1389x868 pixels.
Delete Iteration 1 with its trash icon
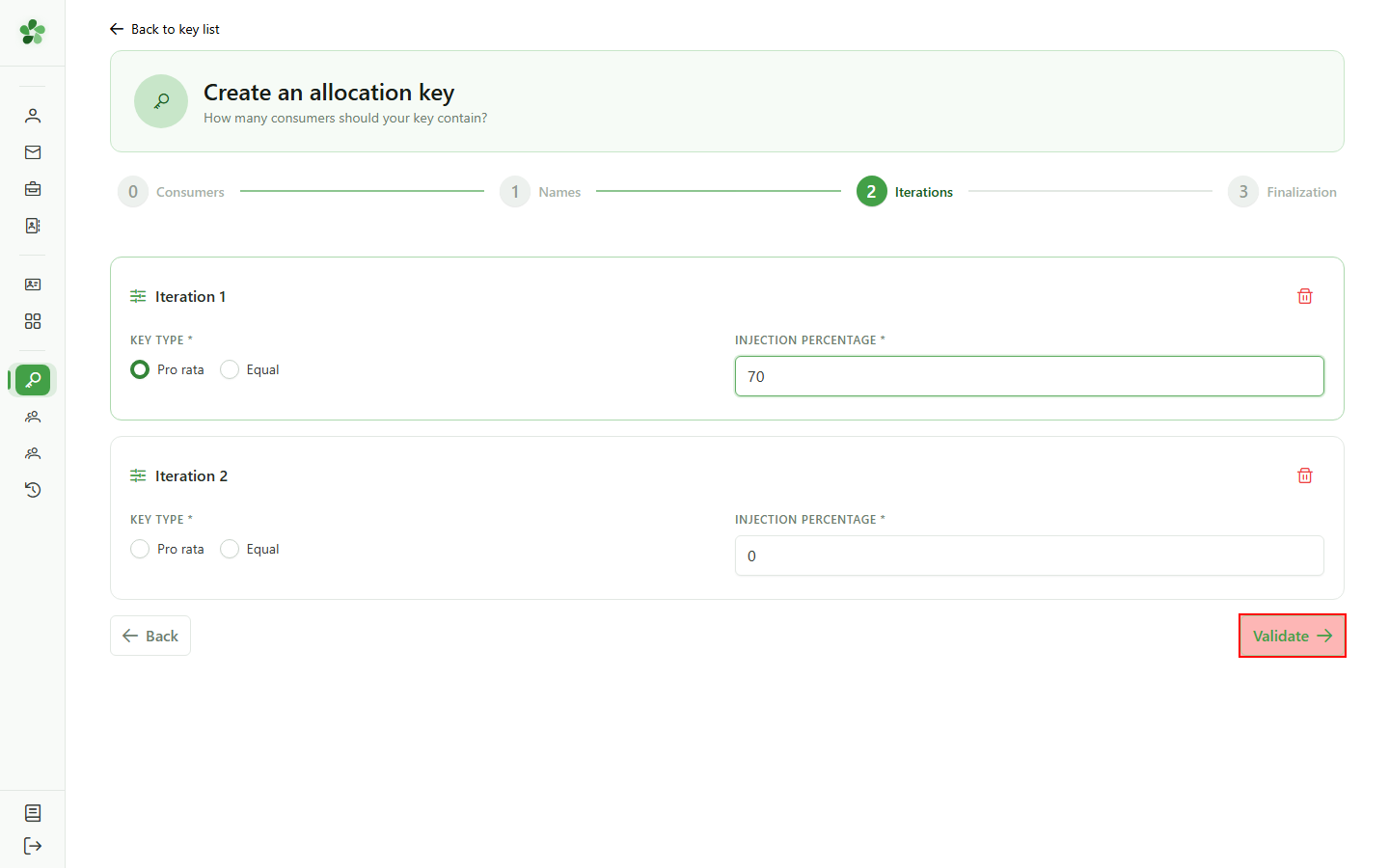tap(1305, 296)
